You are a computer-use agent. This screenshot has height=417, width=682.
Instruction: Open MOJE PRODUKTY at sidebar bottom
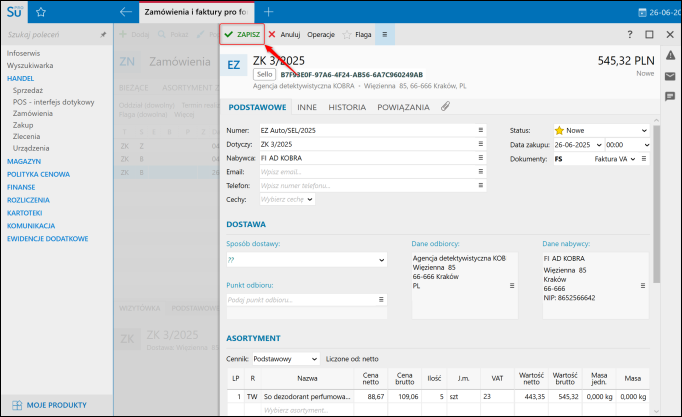[50, 405]
